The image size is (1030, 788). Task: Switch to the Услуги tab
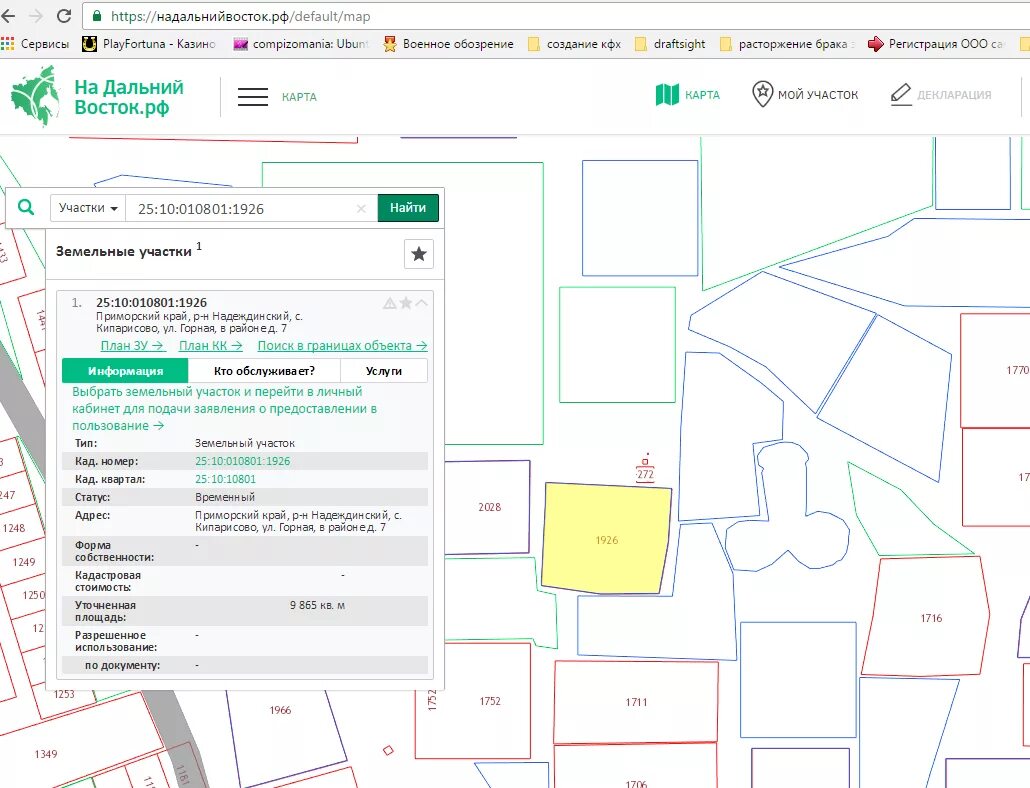(384, 370)
